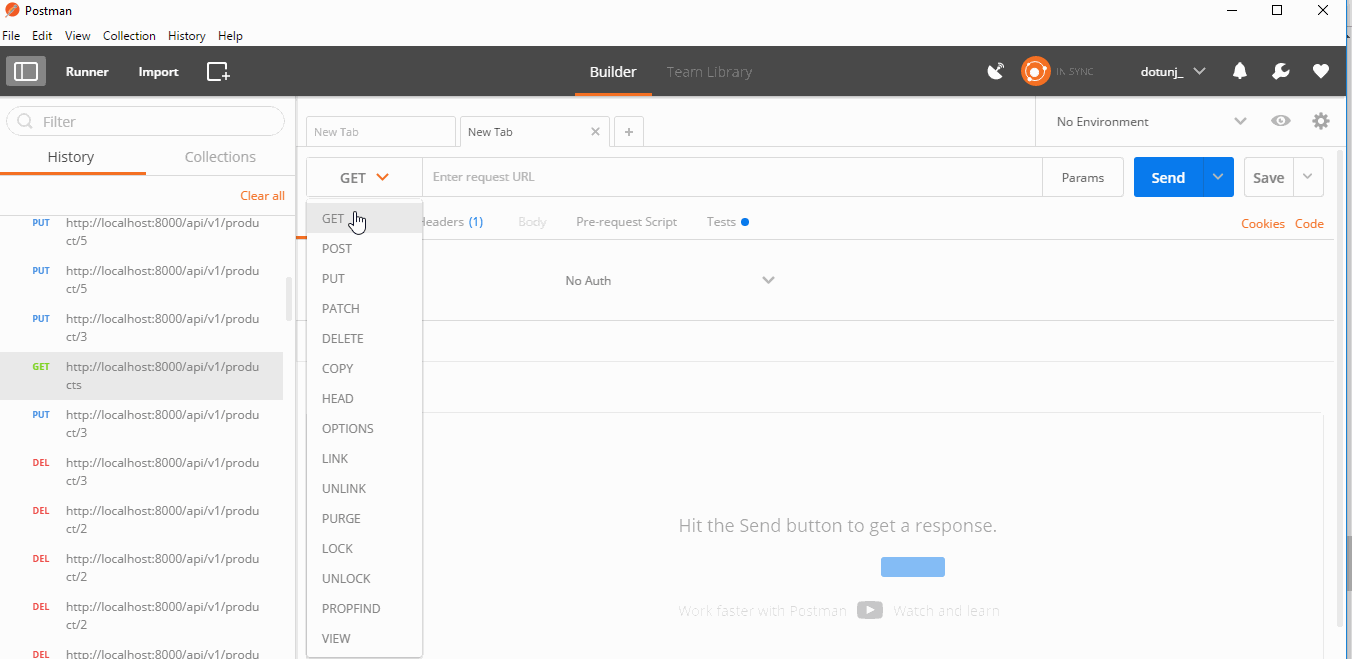The width and height of the screenshot is (1352, 659).
Task: Open a new window via plus-window icon
Action: [218, 71]
